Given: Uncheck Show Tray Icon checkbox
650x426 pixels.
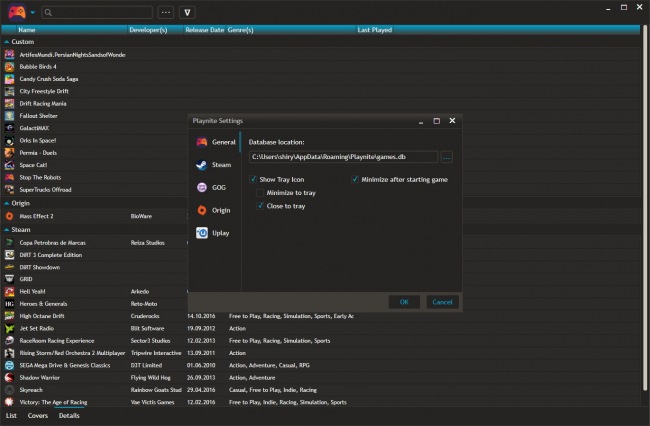Looking at the screenshot, I should pyautogui.click(x=253, y=179).
